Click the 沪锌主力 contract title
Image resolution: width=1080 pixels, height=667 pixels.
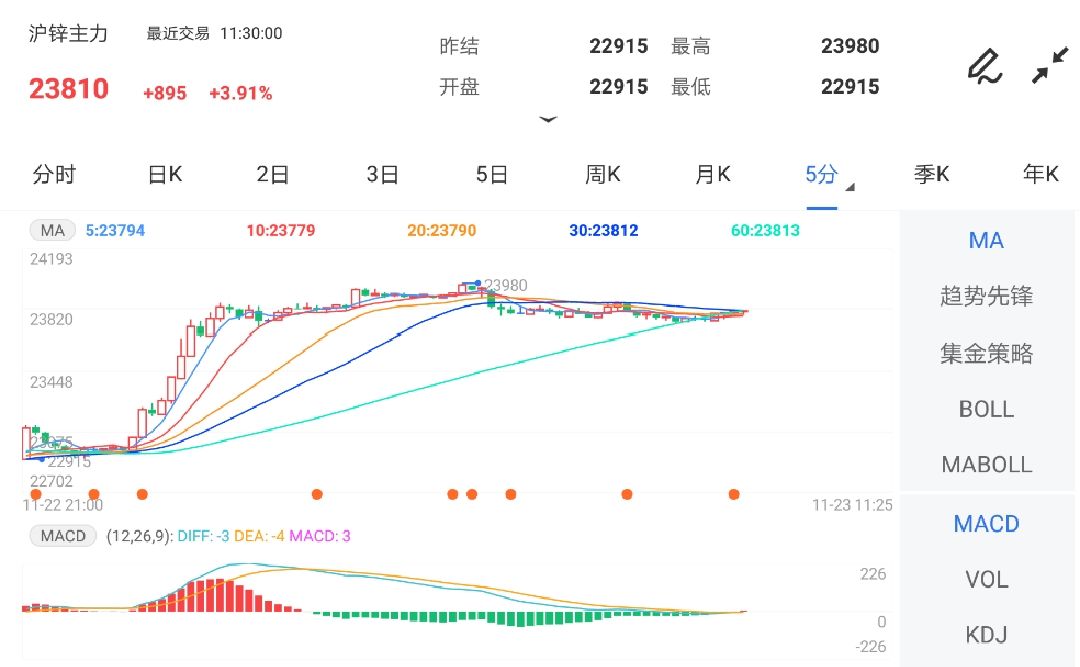click(x=68, y=34)
